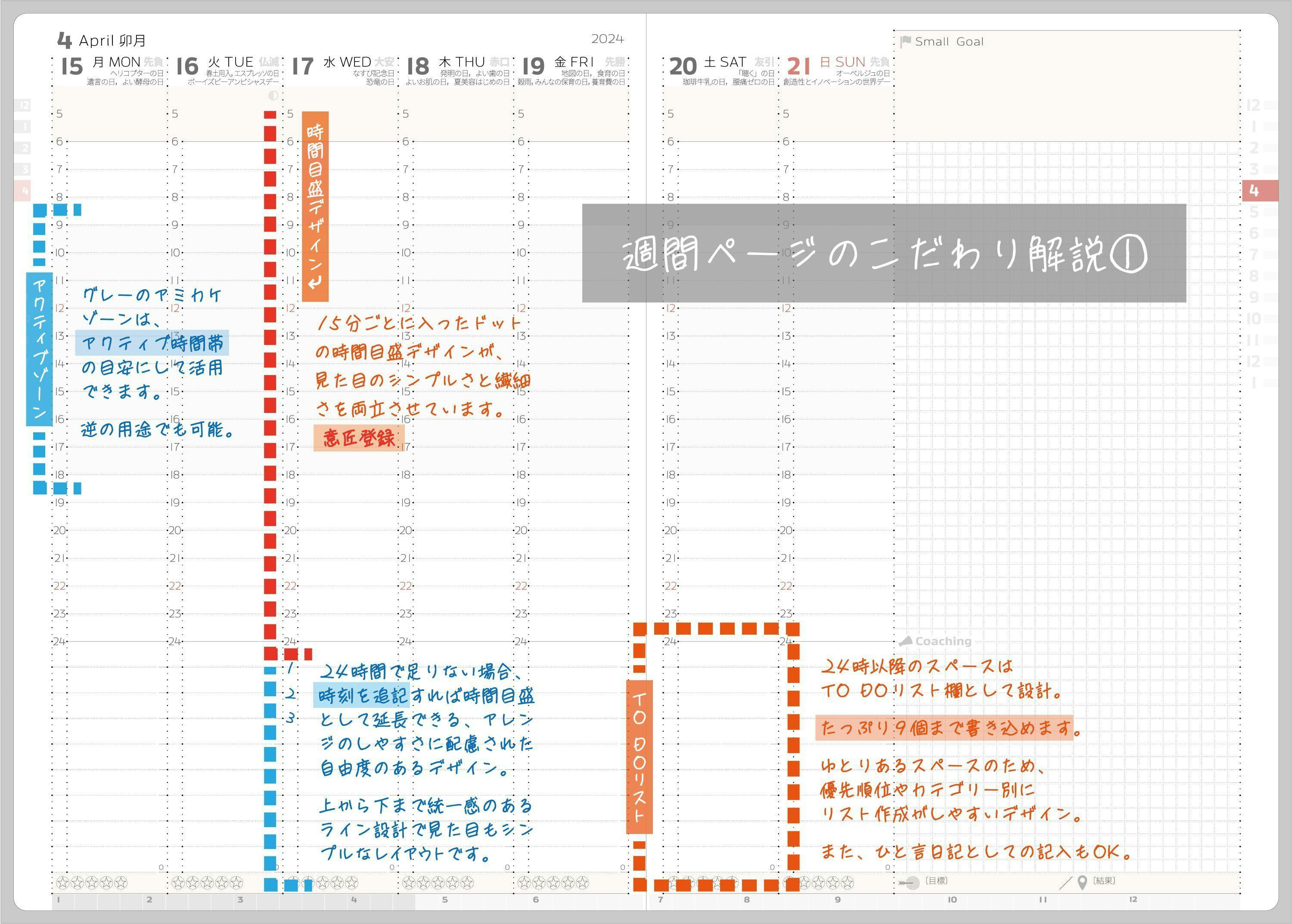This screenshot has height=924, width=1292.
Task: Click the 2024 year text at top
Action: point(607,39)
